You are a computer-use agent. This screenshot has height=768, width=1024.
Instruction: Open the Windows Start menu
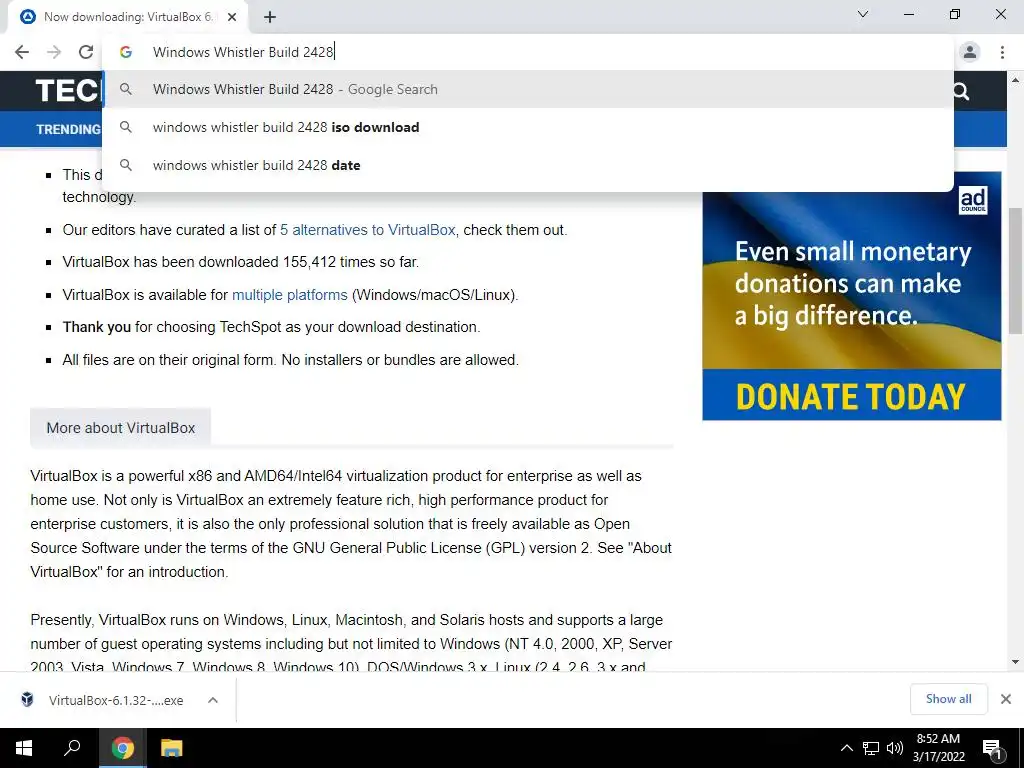click(24, 748)
